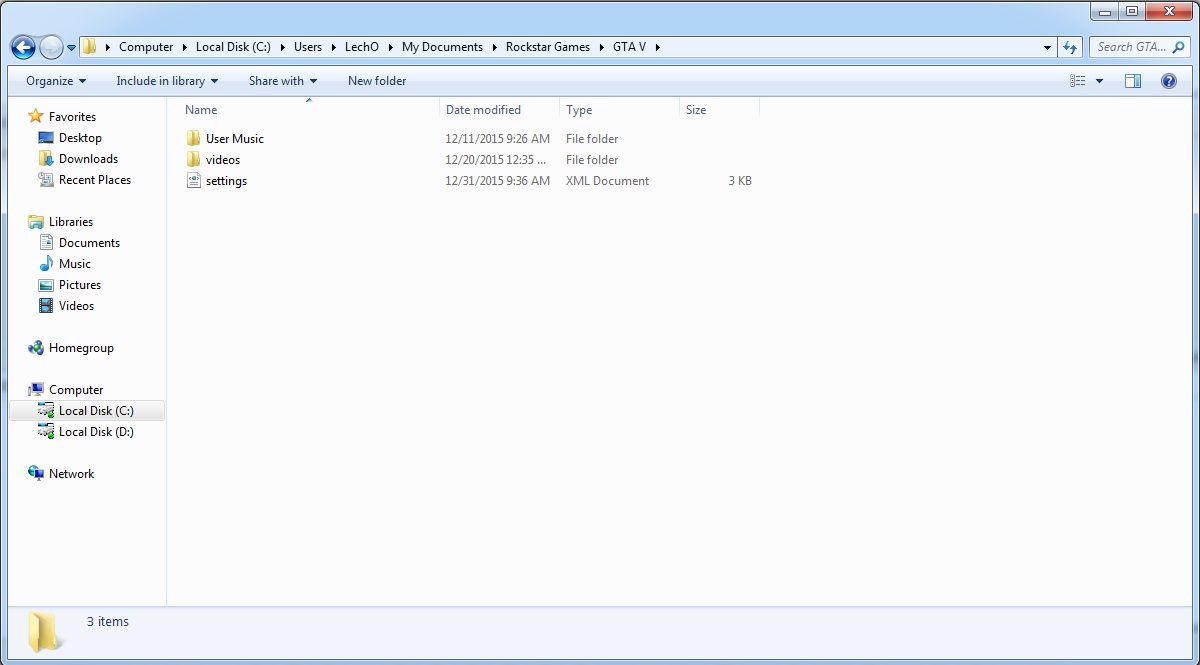Screen dimensions: 1200x665
Task: Expand arrow after Rockstar Games breadcrumb
Action: (x=602, y=47)
